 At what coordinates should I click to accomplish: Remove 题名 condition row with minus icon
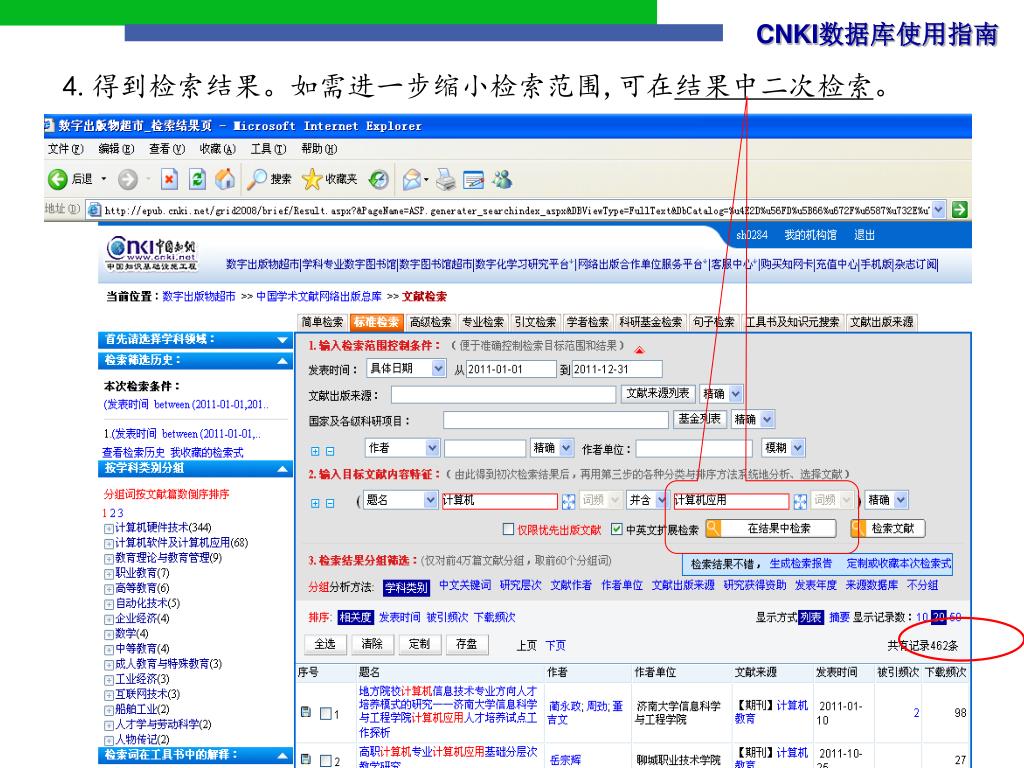coord(330,504)
